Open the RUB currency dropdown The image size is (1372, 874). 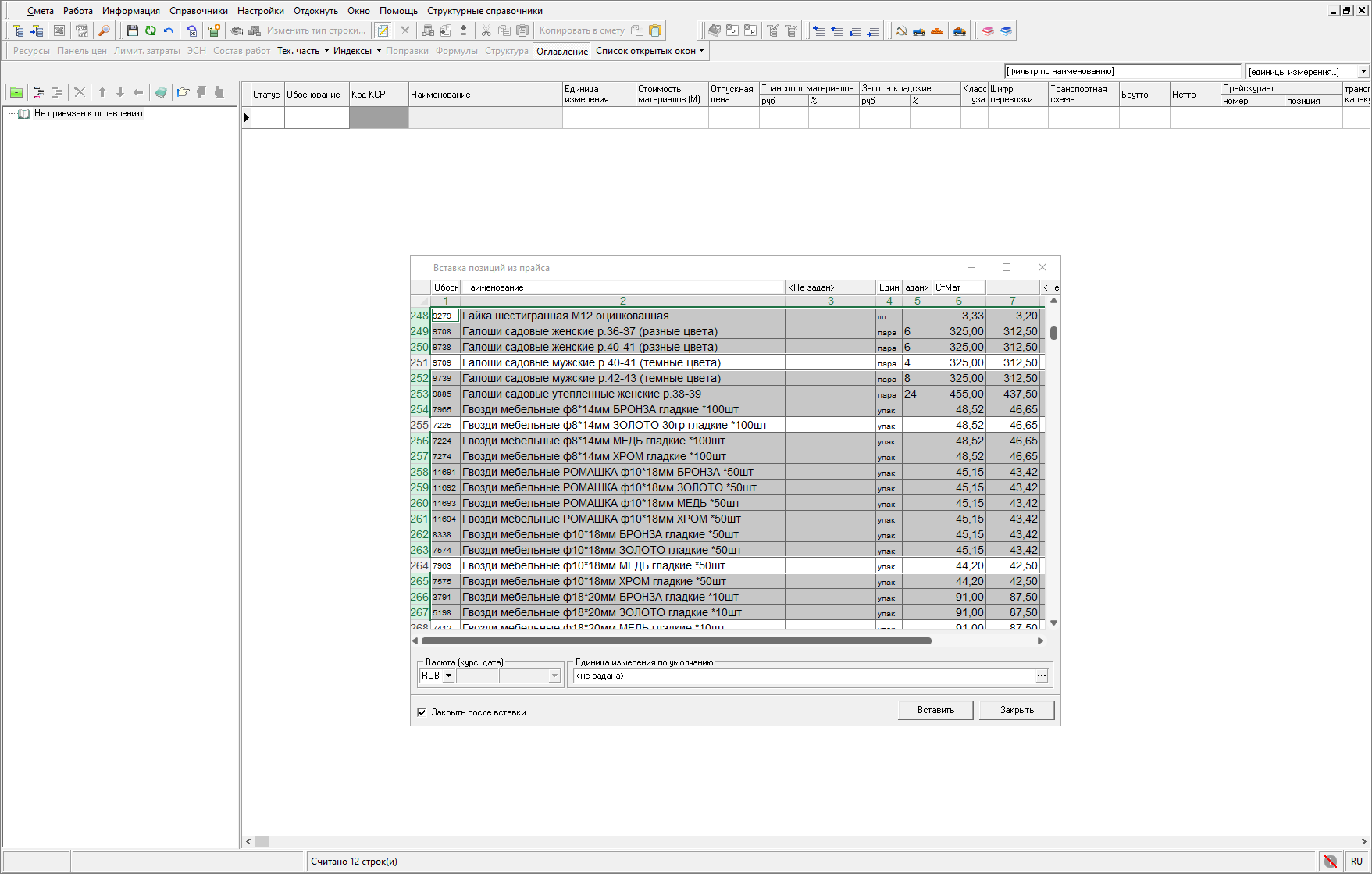[448, 676]
